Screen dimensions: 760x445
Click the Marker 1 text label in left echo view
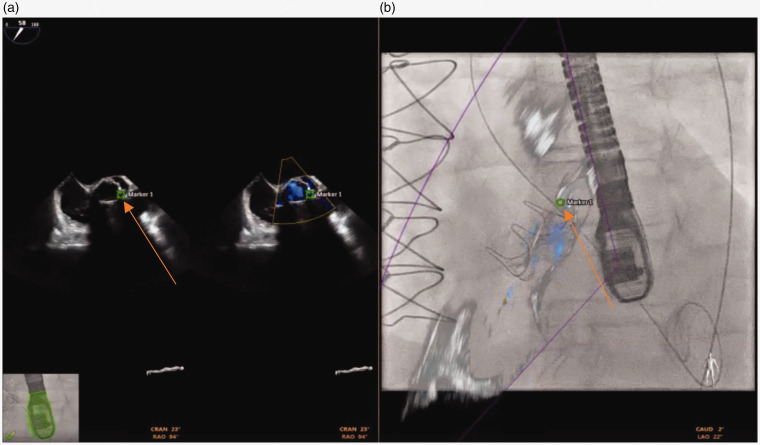pos(141,195)
